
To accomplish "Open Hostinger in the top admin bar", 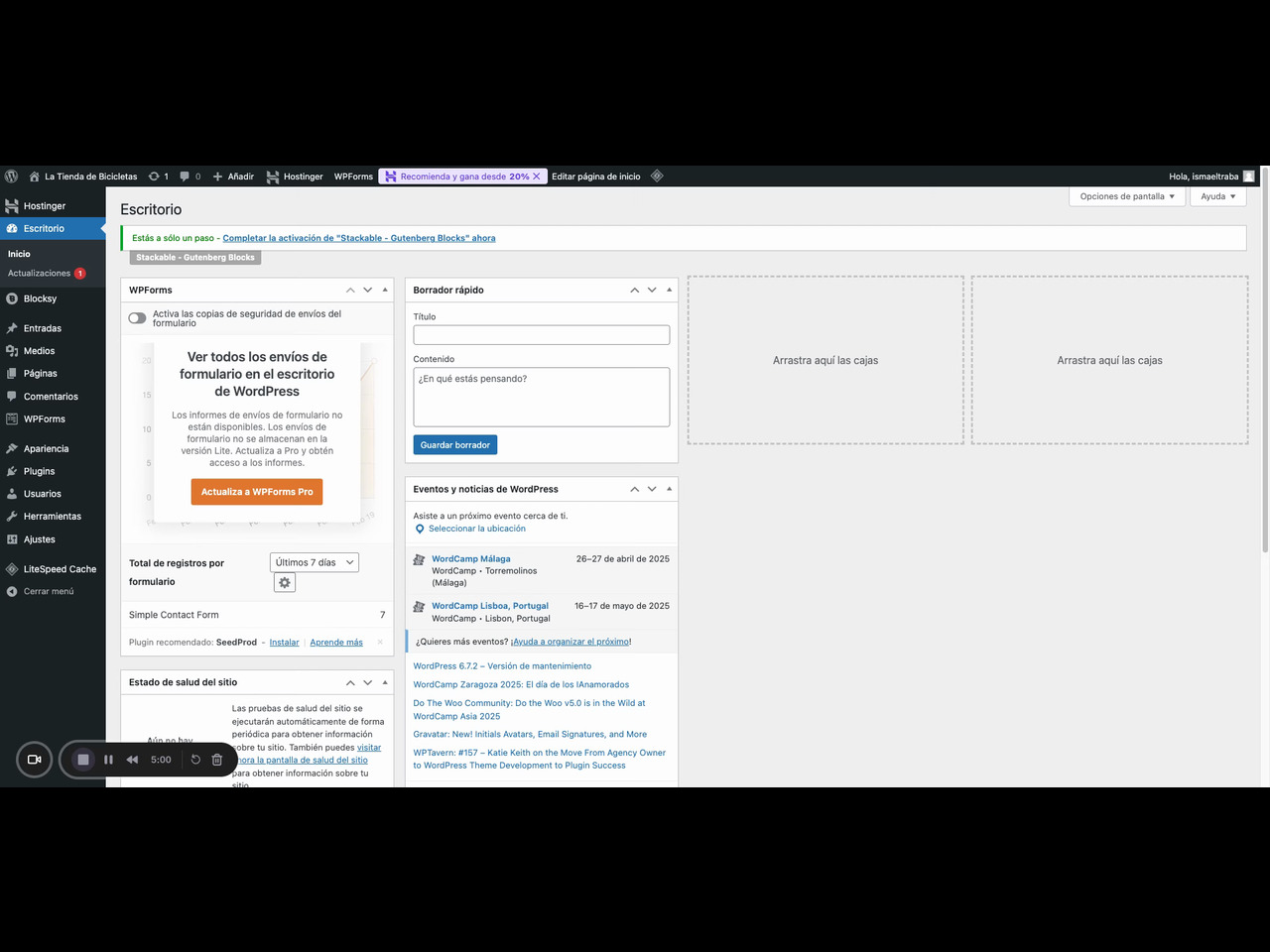I will pos(295,177).
